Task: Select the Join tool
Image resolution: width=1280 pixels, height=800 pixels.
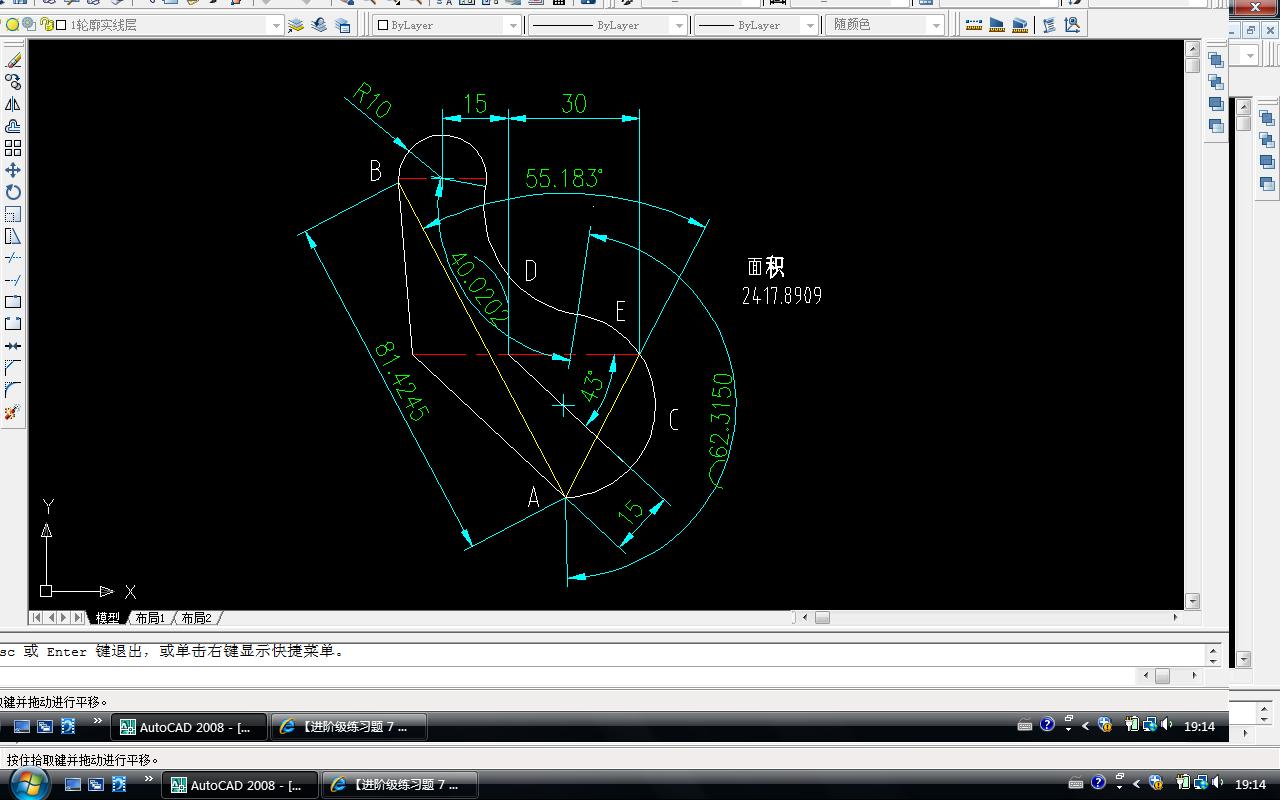Action: 13,346
